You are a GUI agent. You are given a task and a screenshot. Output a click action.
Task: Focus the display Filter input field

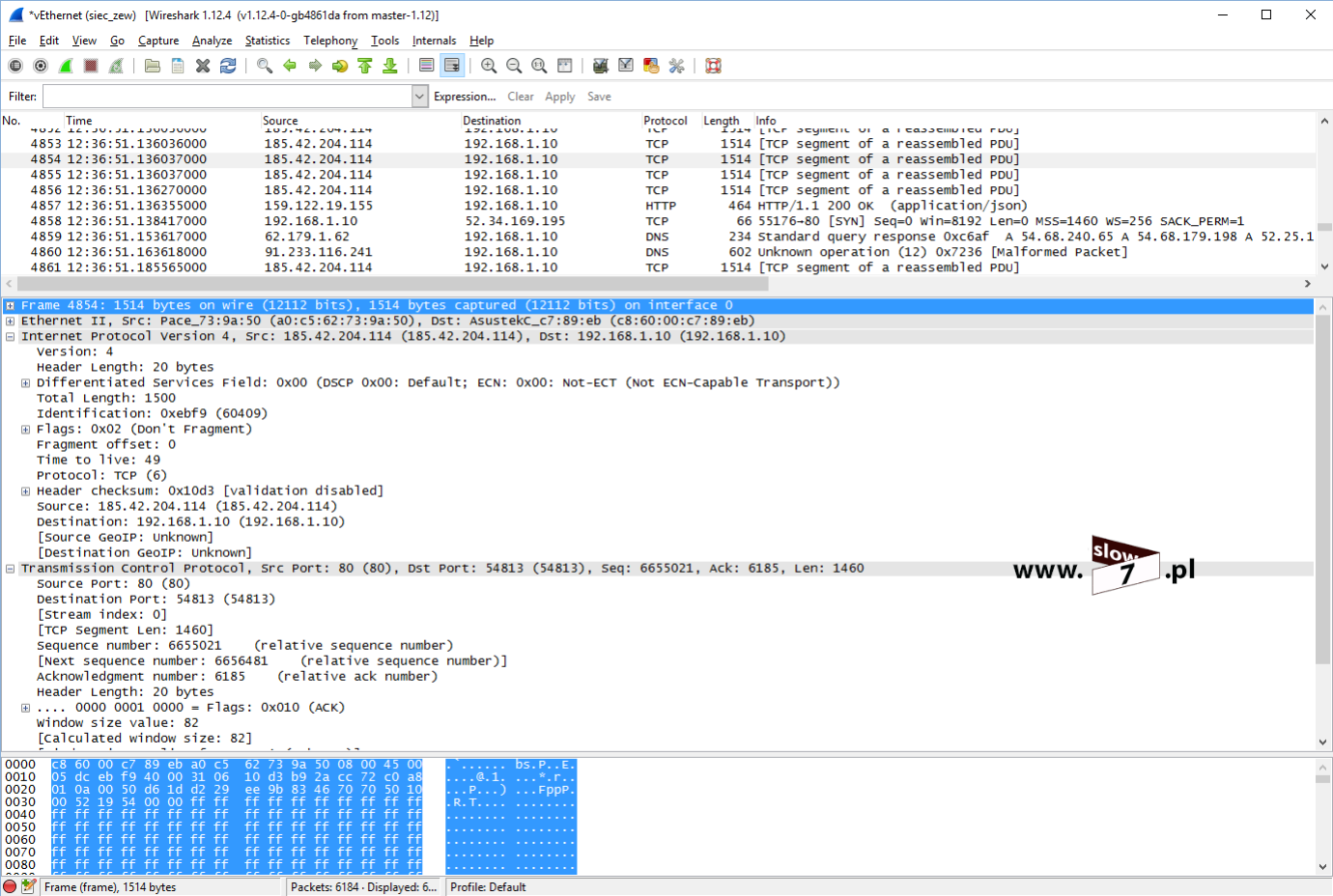[x=228, y=97]
